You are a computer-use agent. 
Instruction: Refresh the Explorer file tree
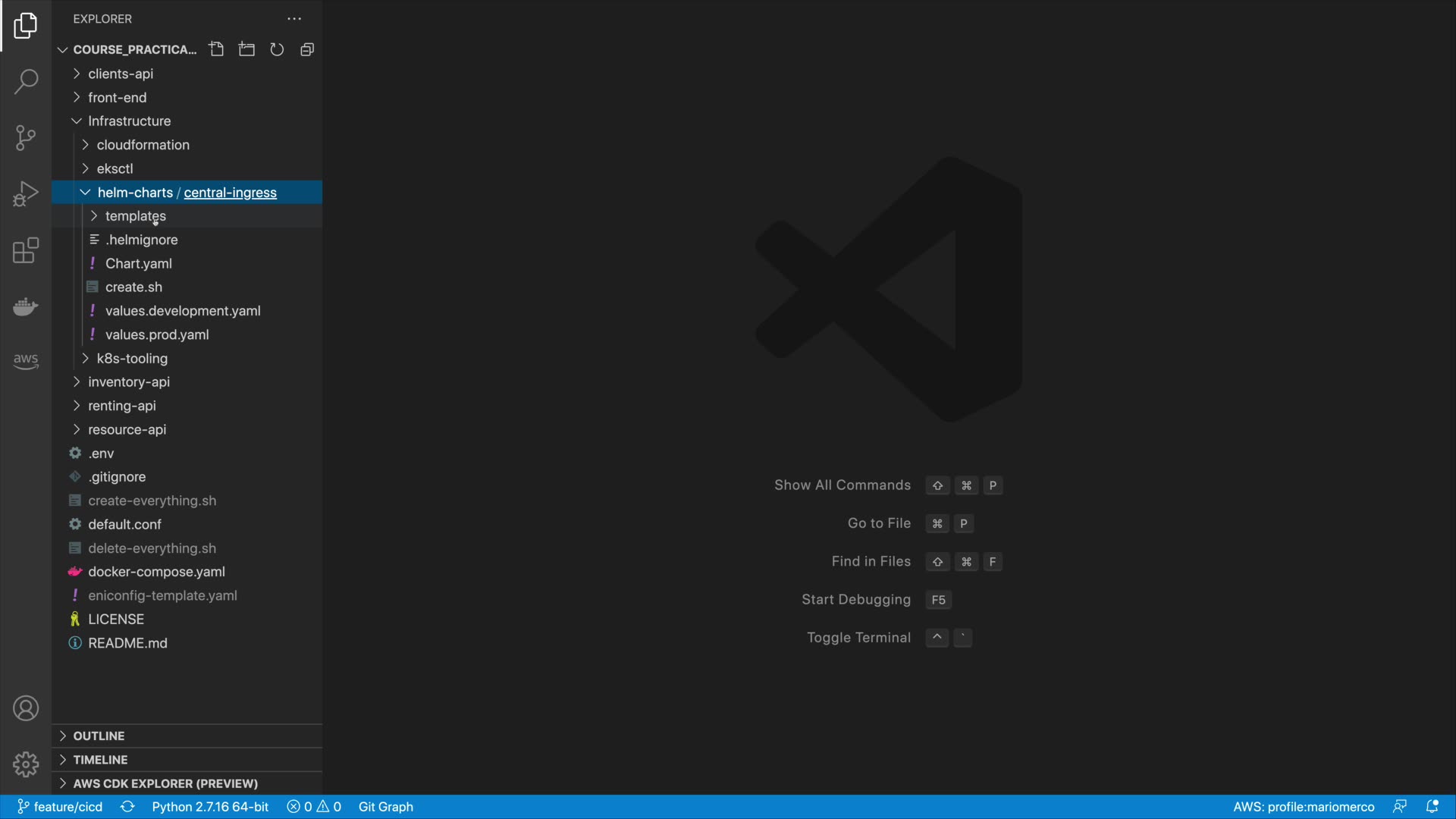277,49
